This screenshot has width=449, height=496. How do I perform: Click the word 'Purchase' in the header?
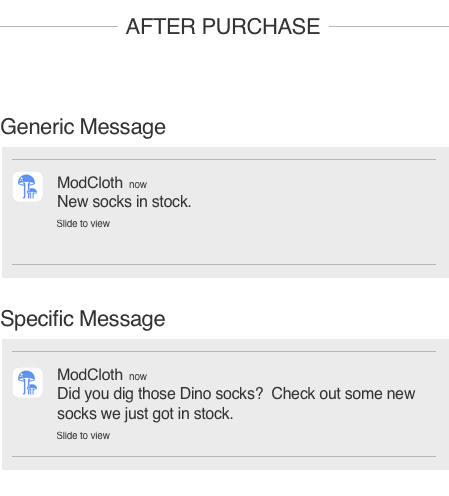[261, 26]
